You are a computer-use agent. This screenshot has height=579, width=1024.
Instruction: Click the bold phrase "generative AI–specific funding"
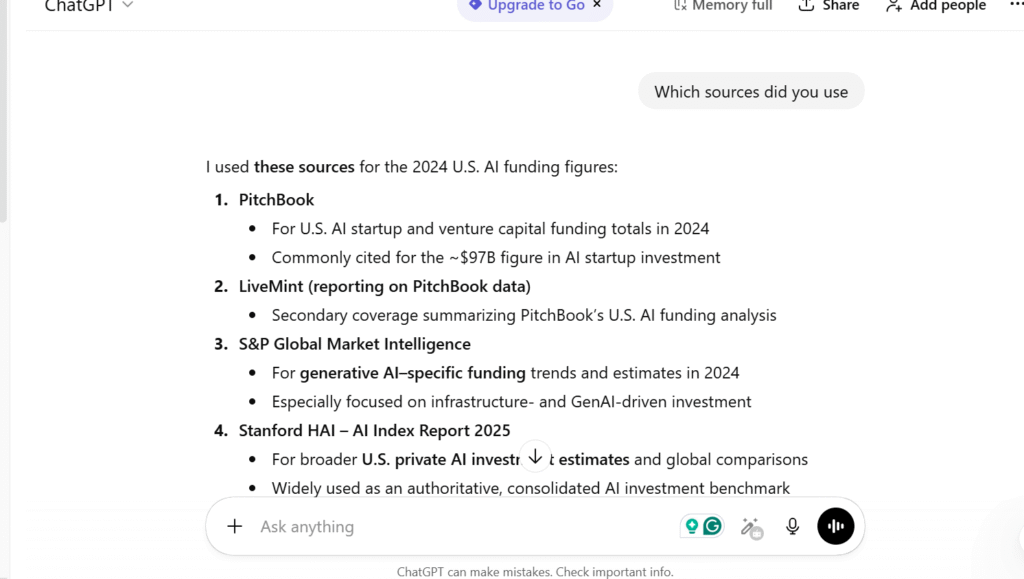click(x=413, y=373)
